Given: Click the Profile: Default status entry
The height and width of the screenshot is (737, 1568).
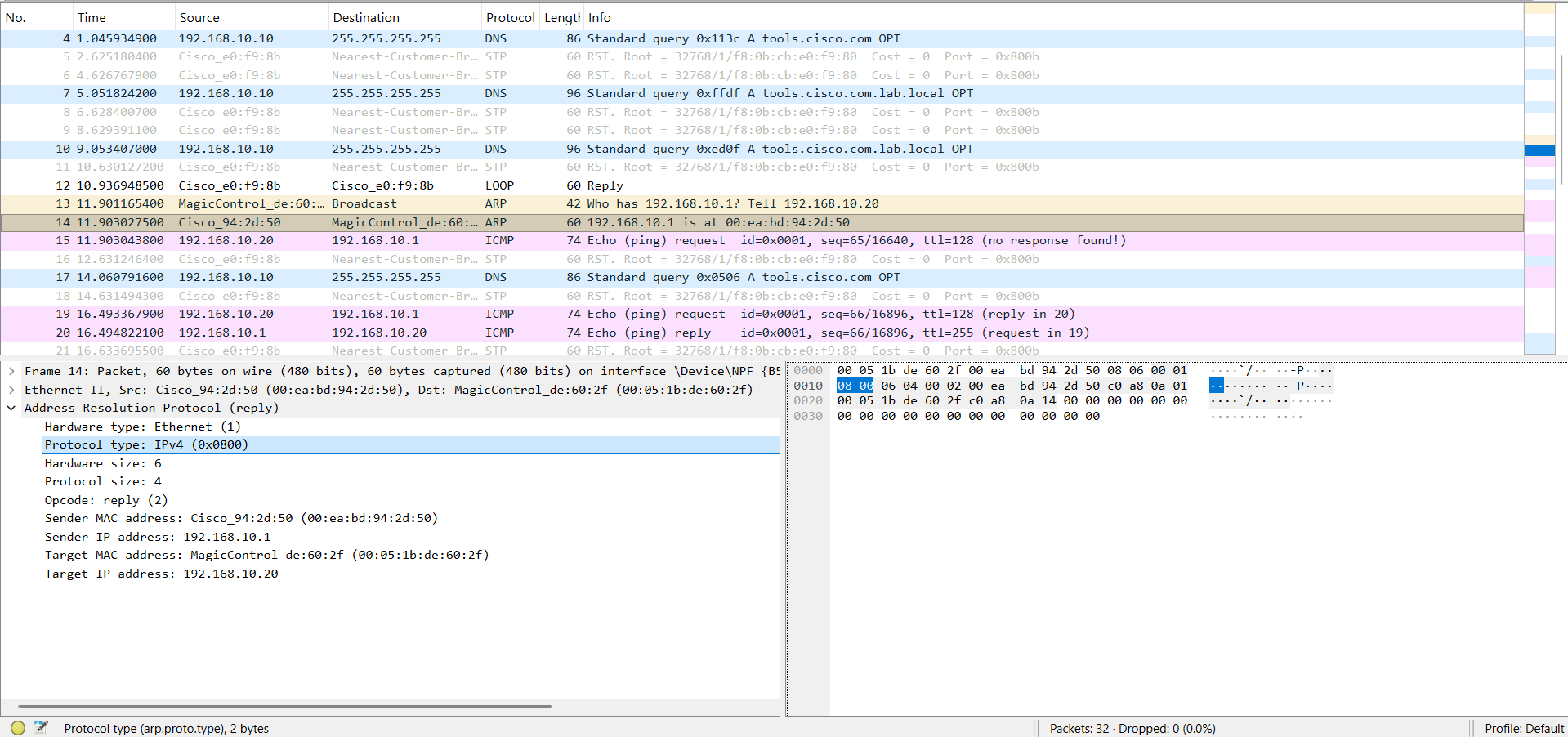Looking at the screenshot, I should tap(1524, 728).
